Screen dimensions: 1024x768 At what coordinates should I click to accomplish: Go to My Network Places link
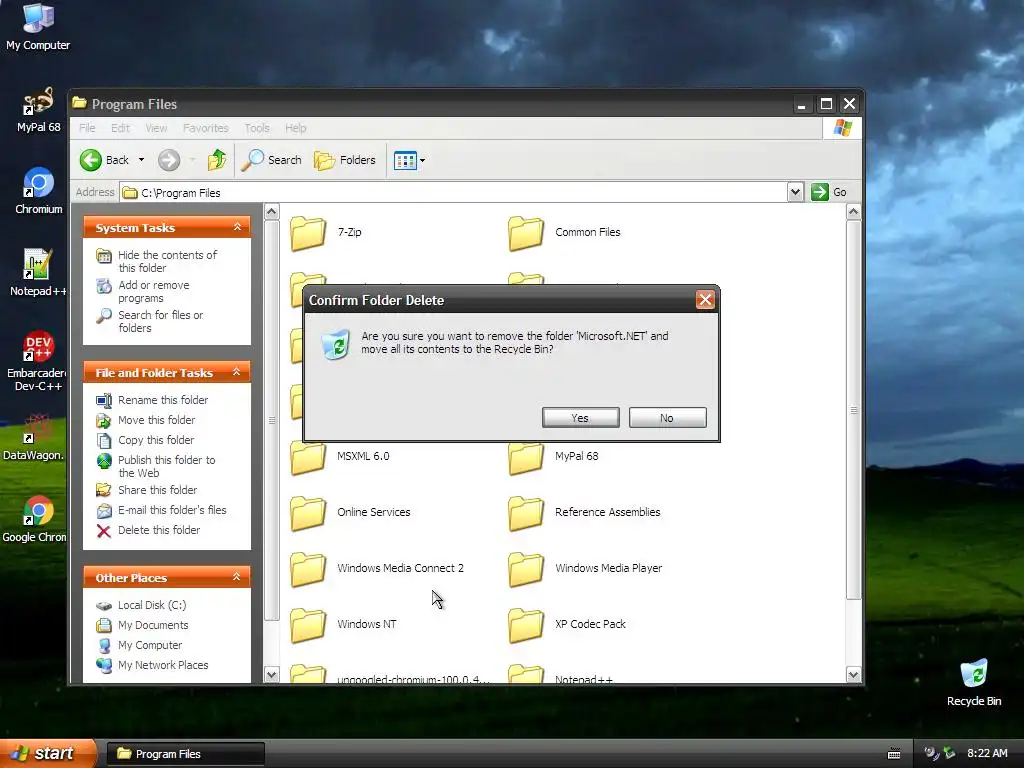pyautogui.click(x=163, y=665)
